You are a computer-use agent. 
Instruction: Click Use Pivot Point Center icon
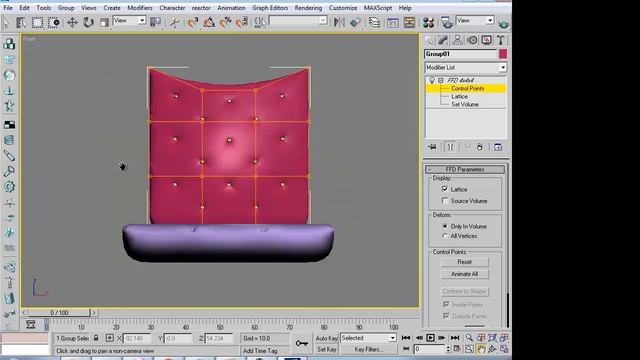[156, 22]
